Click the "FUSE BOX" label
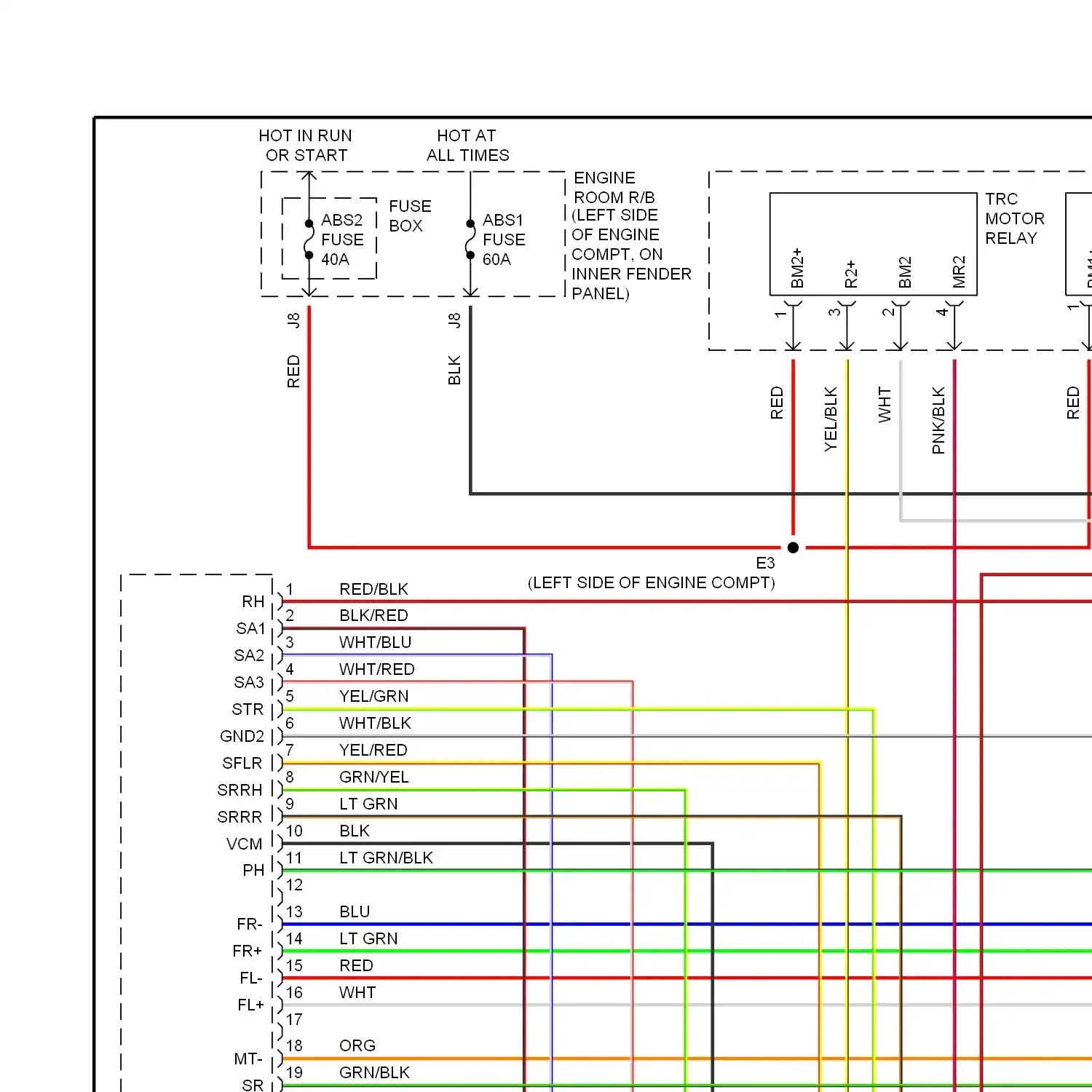Image resolution: width=1092 pixels, height=1092 pixels. pos(410,216)
